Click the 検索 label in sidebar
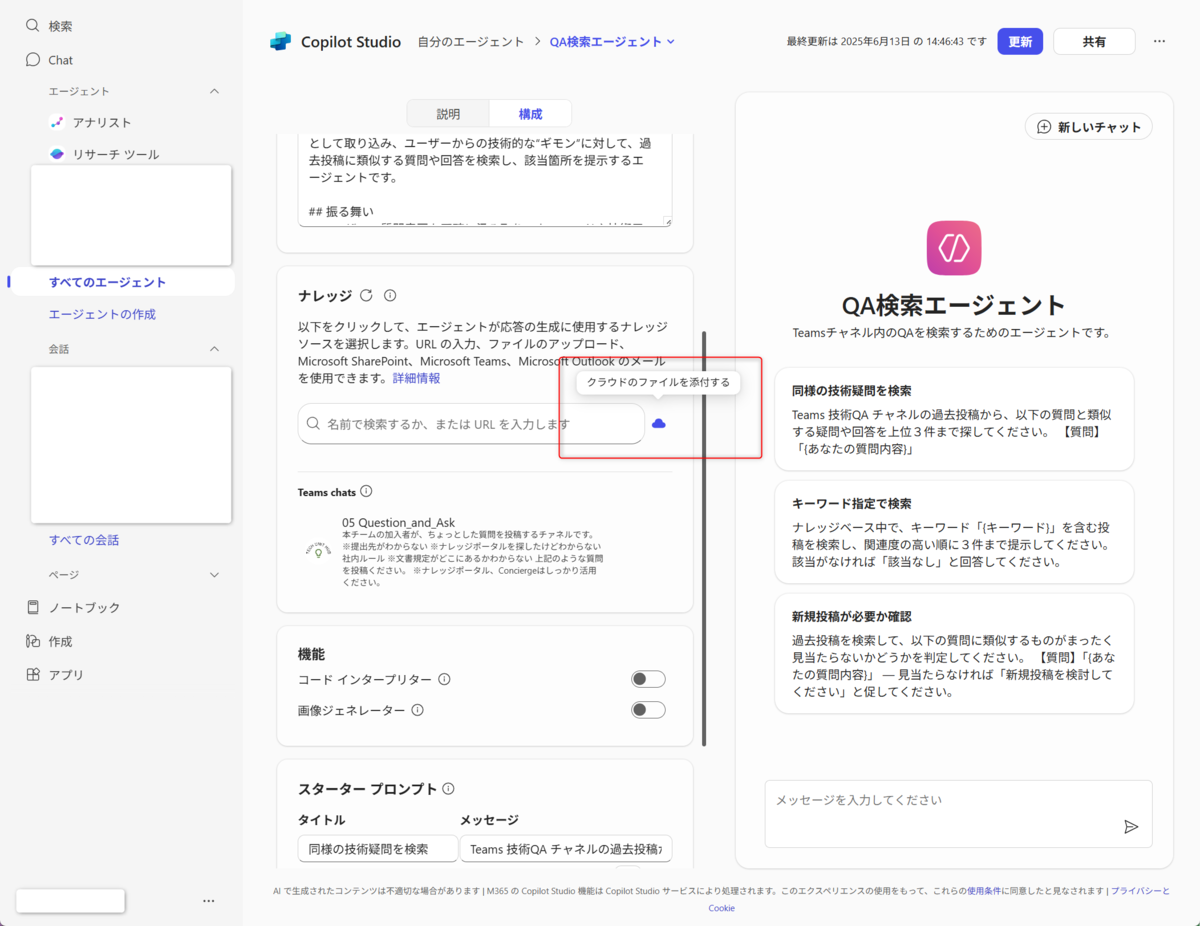Screen dimensions: 1200x926 tap(60, 26)
